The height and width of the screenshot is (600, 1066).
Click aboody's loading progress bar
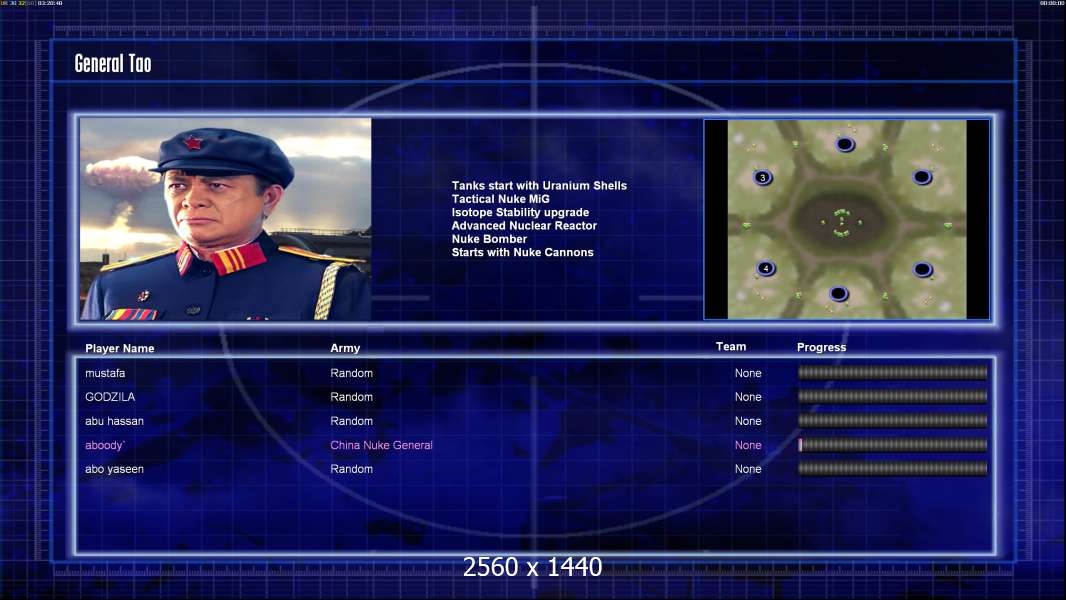point(893,445)
